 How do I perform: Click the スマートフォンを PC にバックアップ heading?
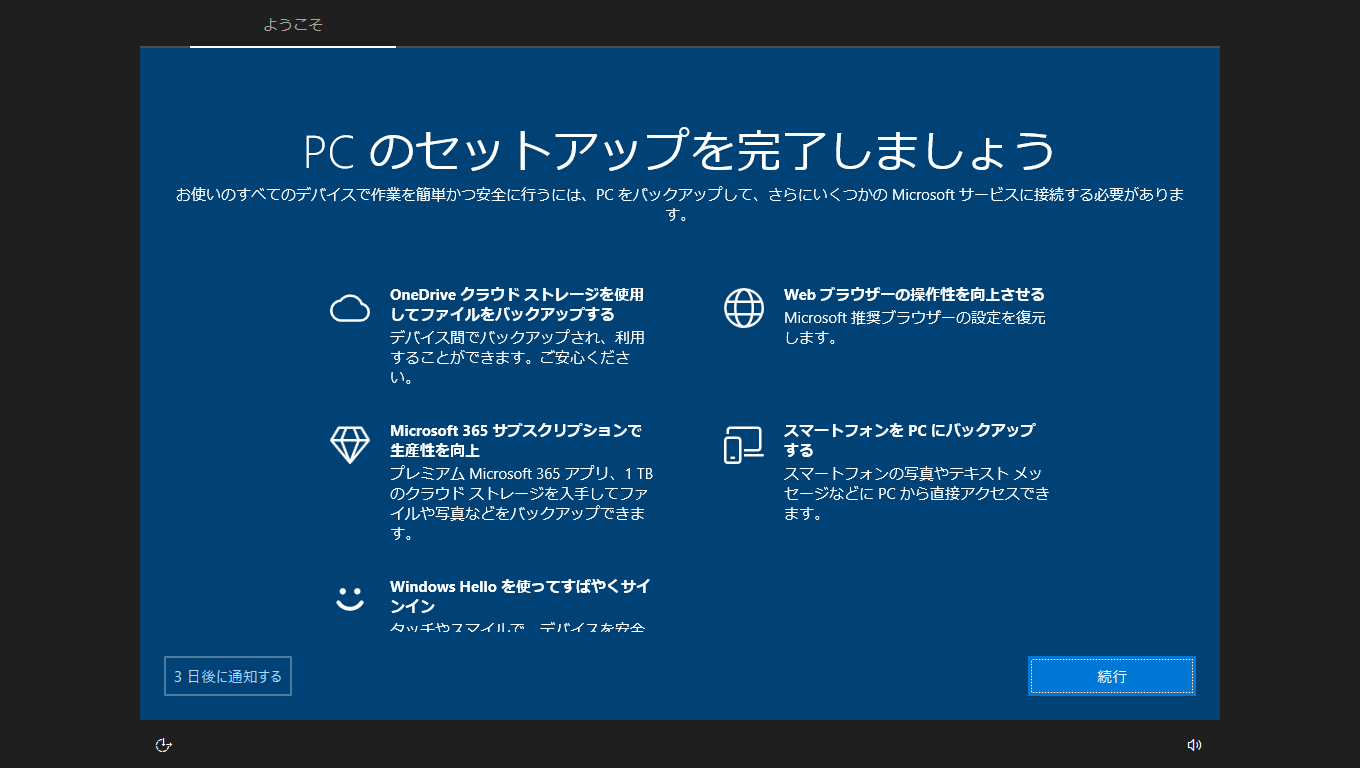(x=909, y=440)
